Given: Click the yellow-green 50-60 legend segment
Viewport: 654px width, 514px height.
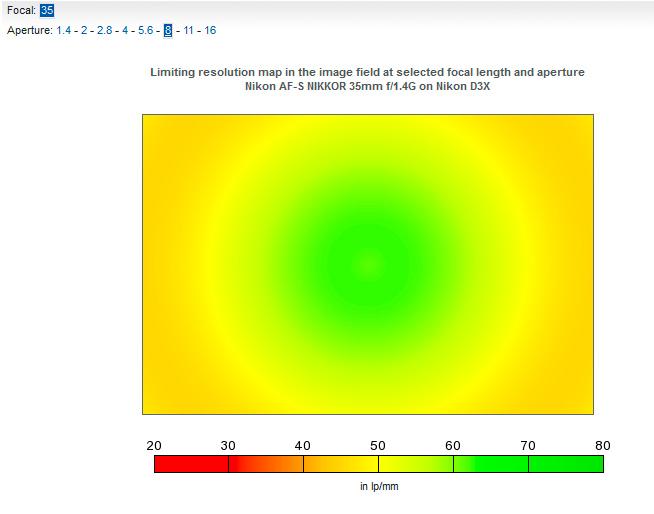Looking at the screenshot, I should (416, 464).
